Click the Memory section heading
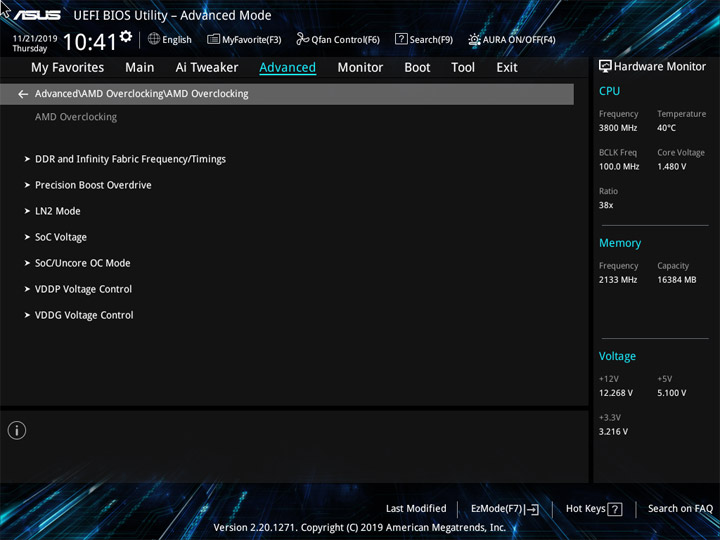The height and width of the screenshot is (540, 720). (620, 243)
